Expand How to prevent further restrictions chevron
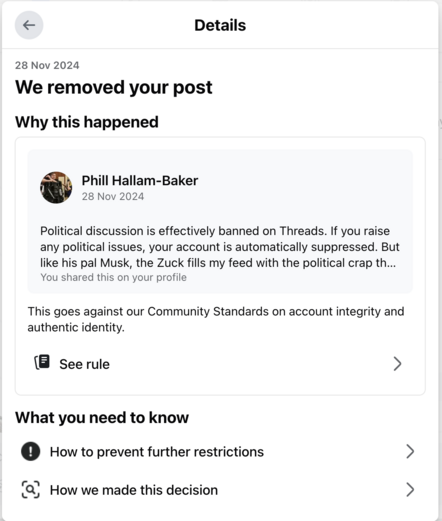 click(410, 452)
